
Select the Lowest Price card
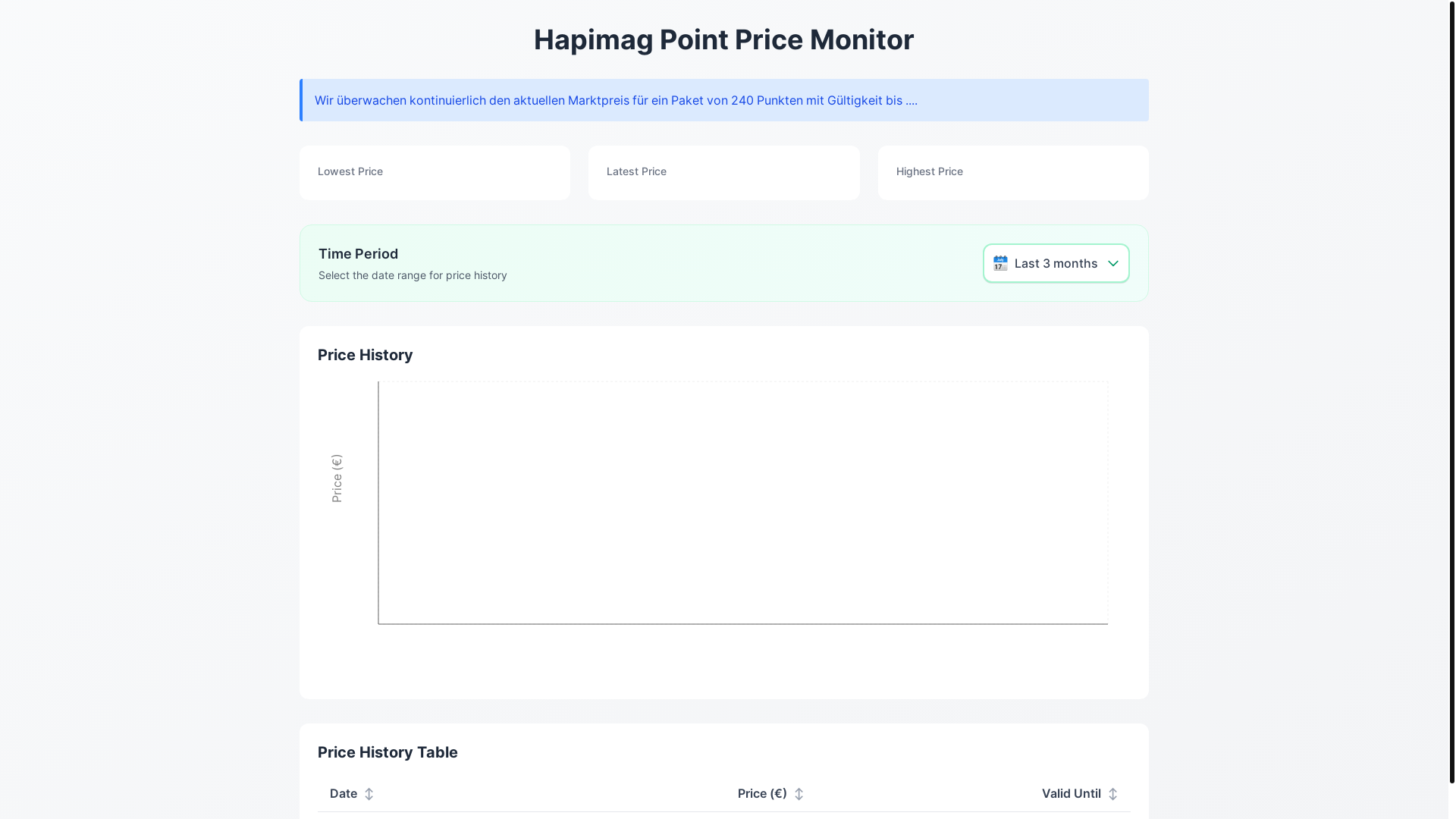(435, 173)
